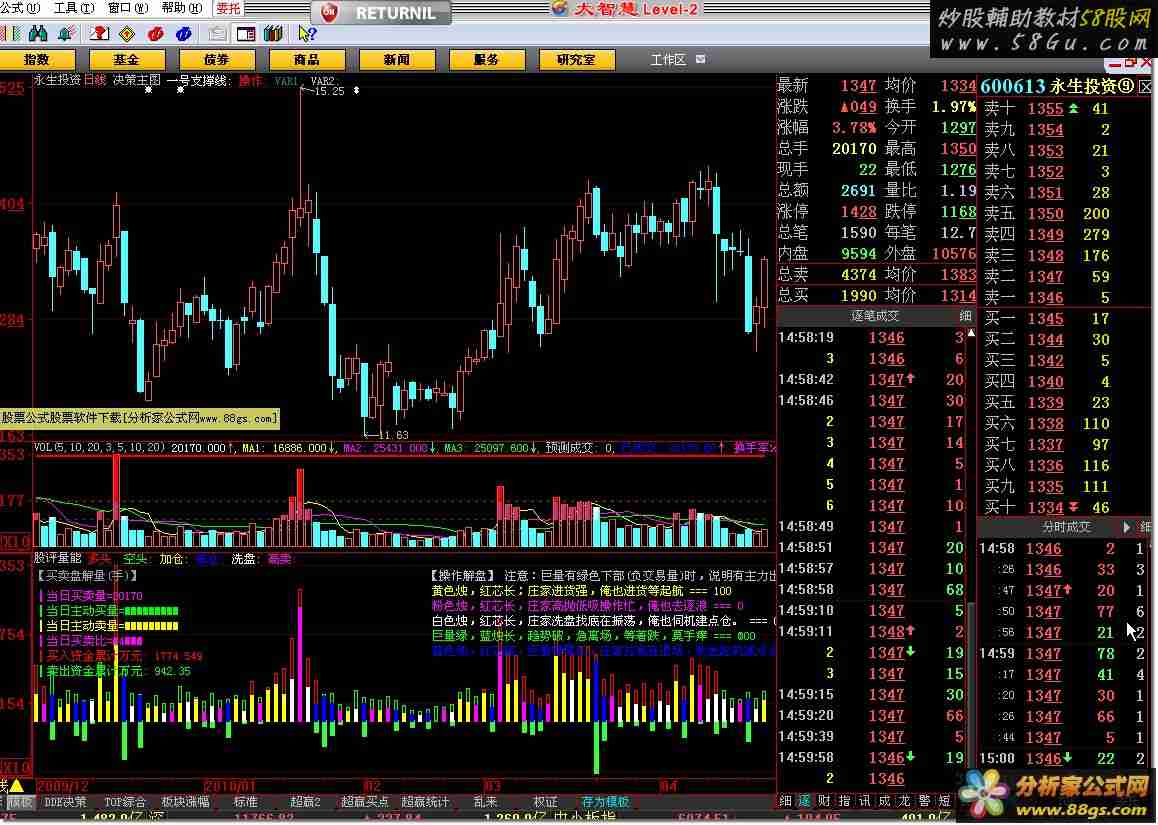1158x825 pixels.
Task: Switch to the DDE决策 tab
Action: pyautogui.click(x=66, y=802)
